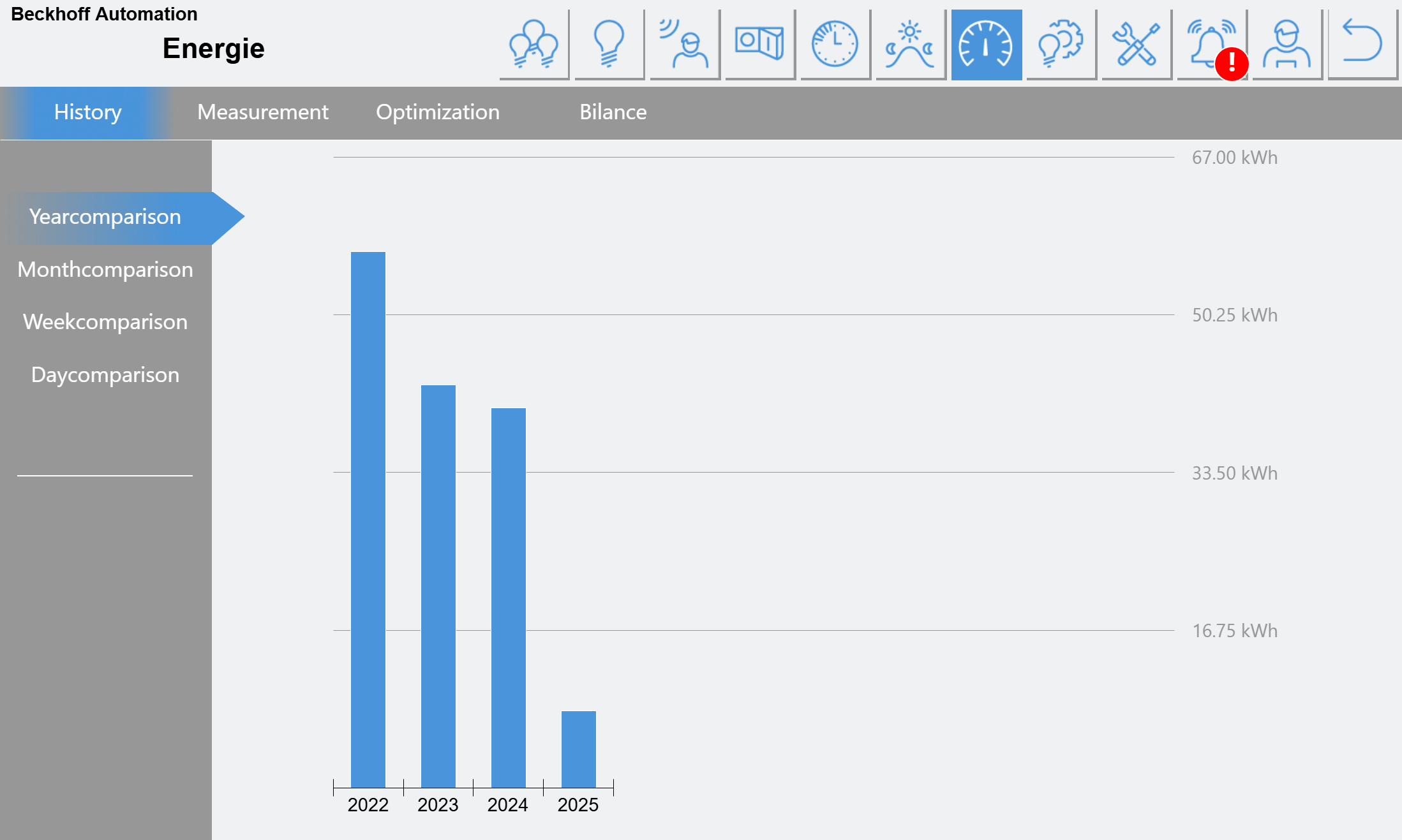Open the Bilance tab
Viewport: 1402px width, 840px height.
[613, 113]
